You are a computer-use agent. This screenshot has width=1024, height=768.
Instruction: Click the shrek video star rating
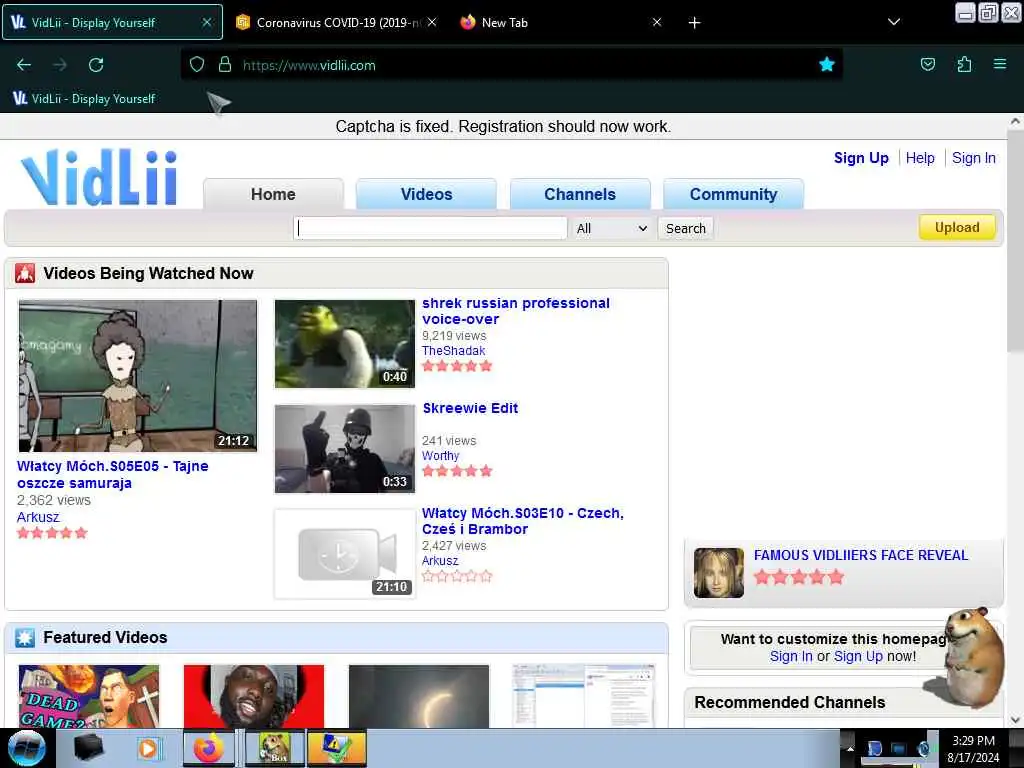pos(457,366)
